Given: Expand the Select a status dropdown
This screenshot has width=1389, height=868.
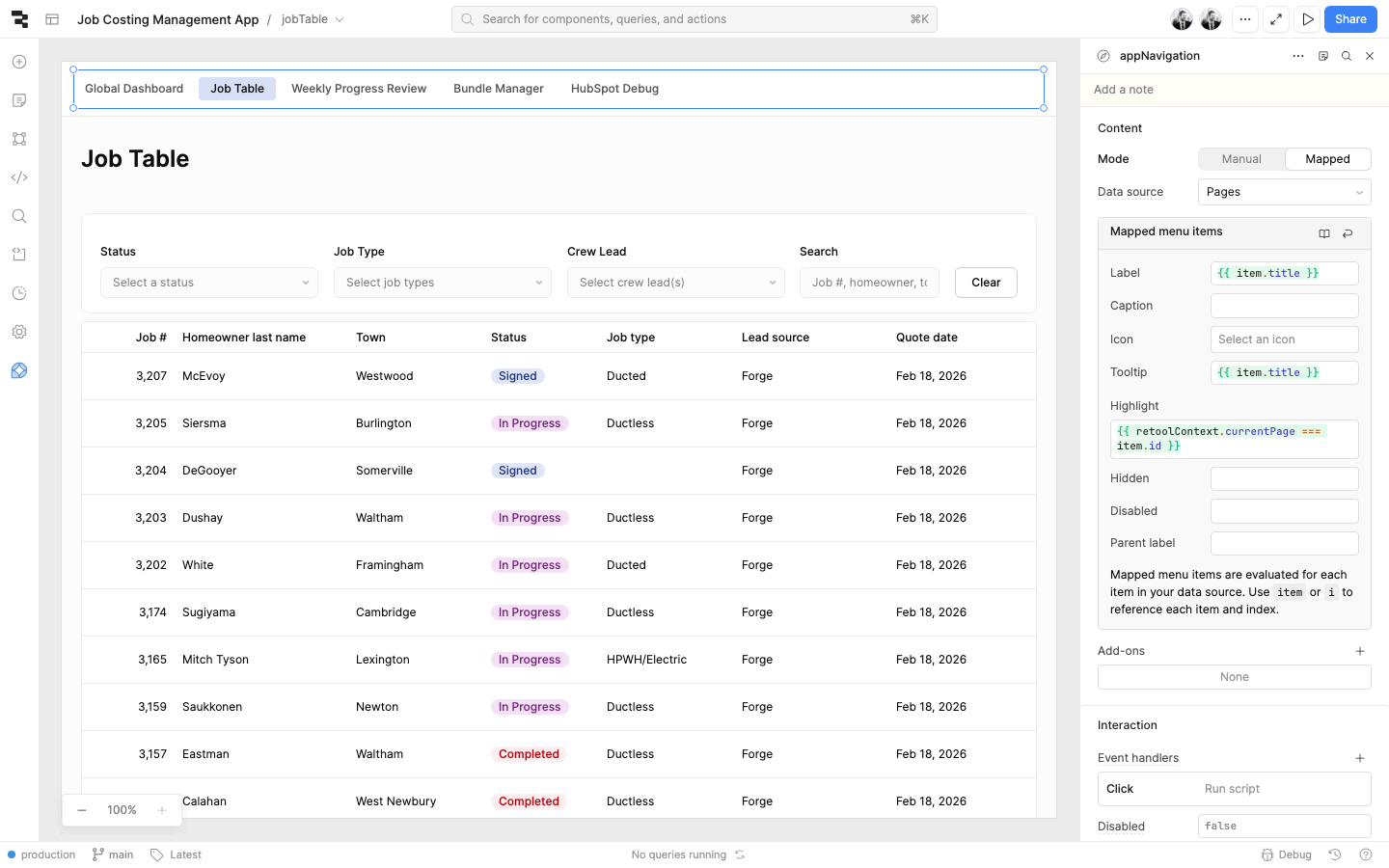Looking at the screenshot, I should coord(209,283).
